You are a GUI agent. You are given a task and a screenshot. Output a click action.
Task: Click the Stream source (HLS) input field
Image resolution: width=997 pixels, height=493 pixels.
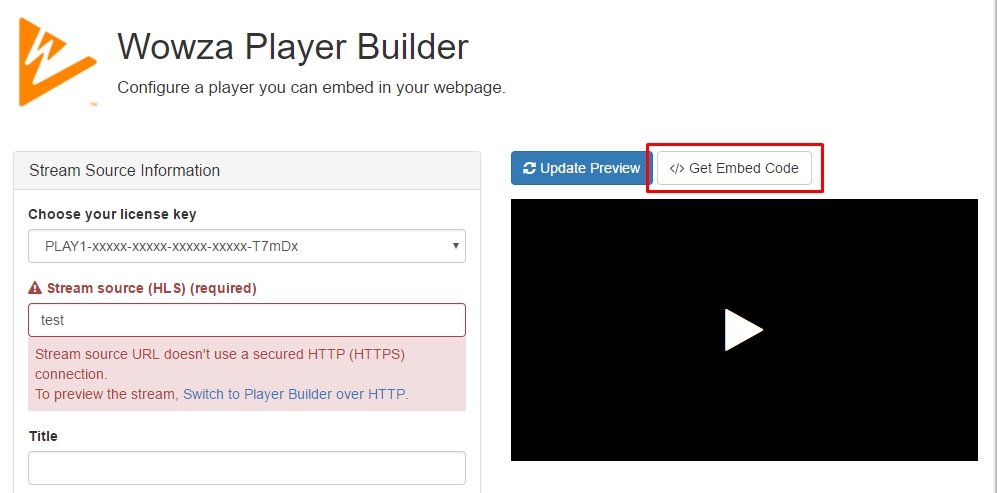click(x=247, y=320)
